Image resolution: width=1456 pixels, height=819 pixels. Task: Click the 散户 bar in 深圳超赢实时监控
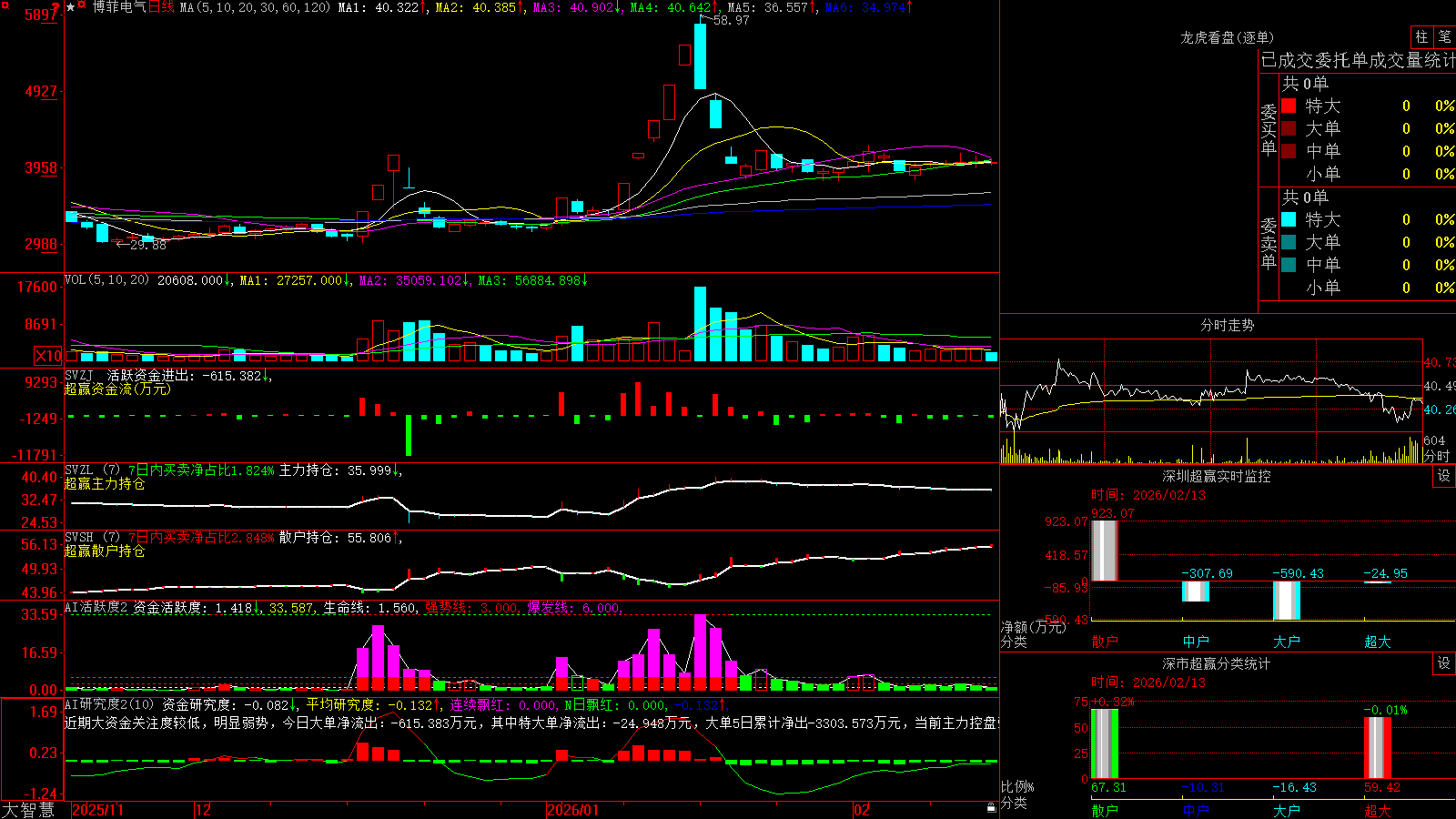1104,551
